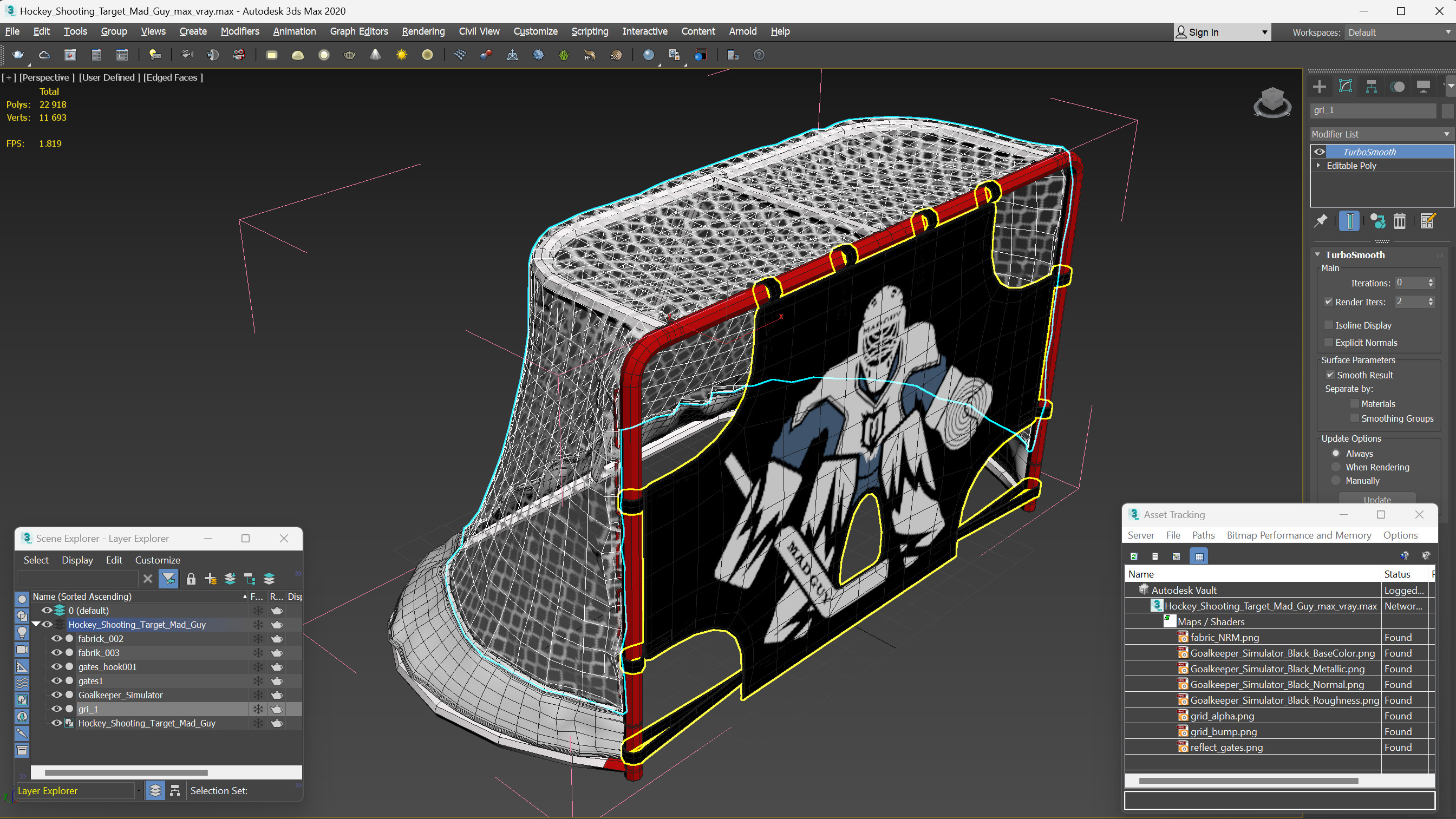Open the Layer Explorer dropdown arrow
Screen dimensions: 1456x819
click(x=139, y=791)
